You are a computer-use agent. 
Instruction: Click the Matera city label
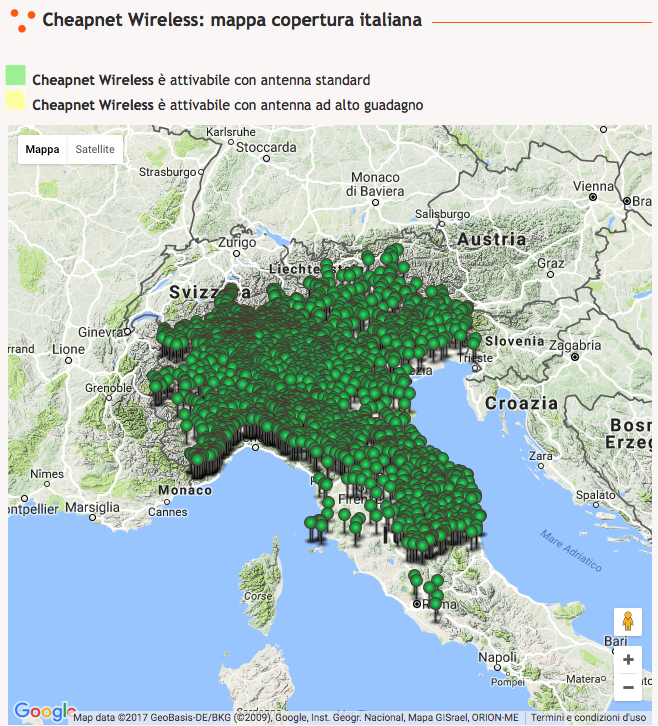[583, 679]
